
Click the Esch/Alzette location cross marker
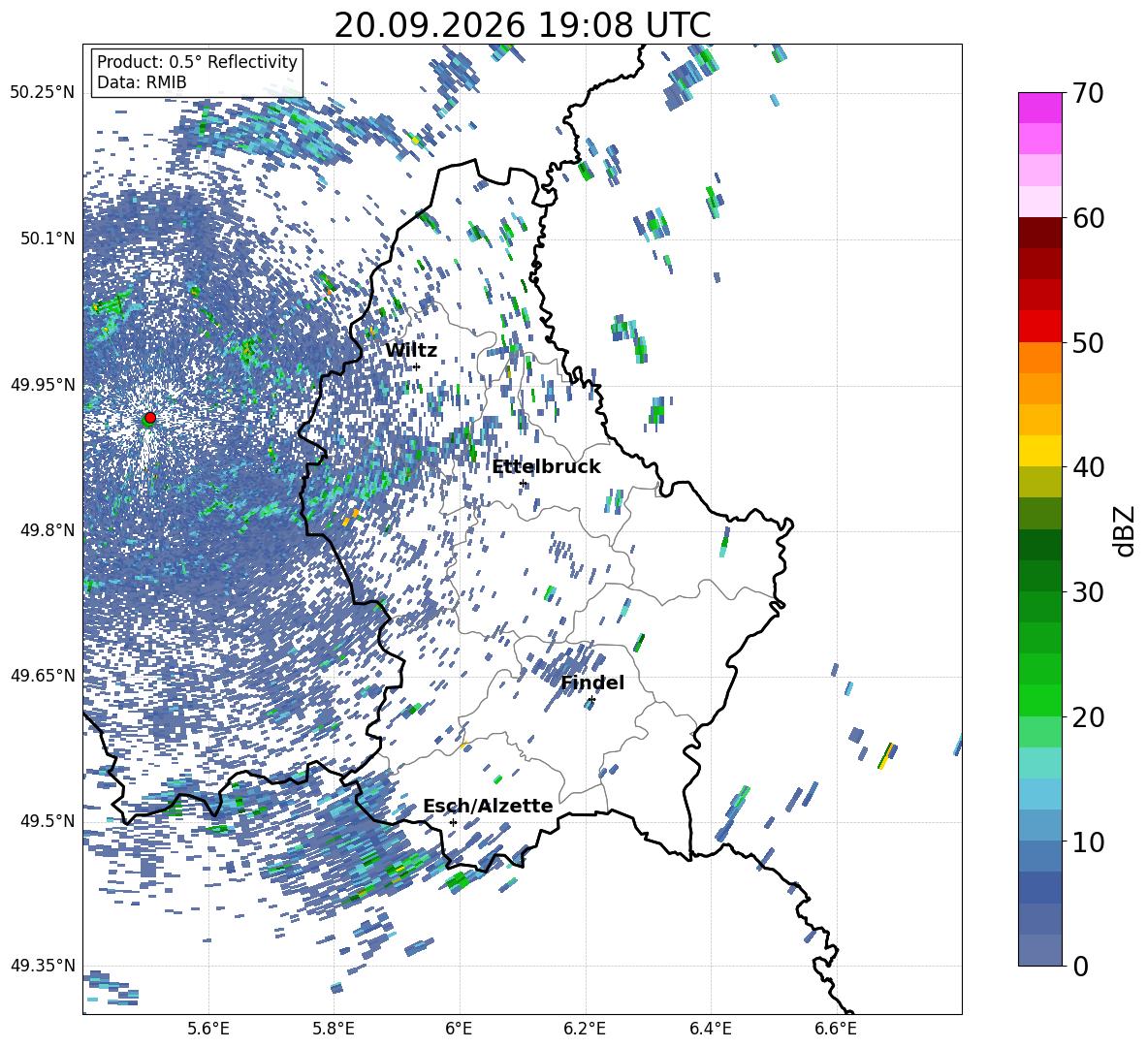point(453,822)
